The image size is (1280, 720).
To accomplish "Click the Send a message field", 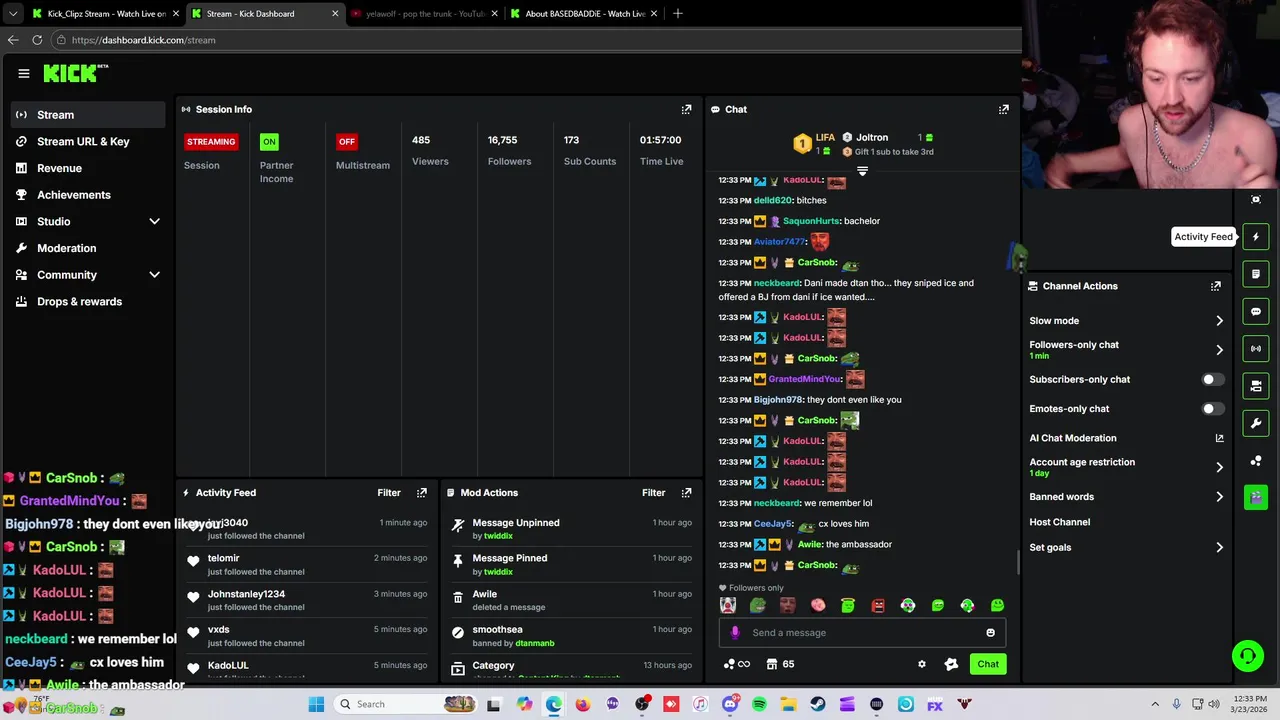I will point(862,632).
